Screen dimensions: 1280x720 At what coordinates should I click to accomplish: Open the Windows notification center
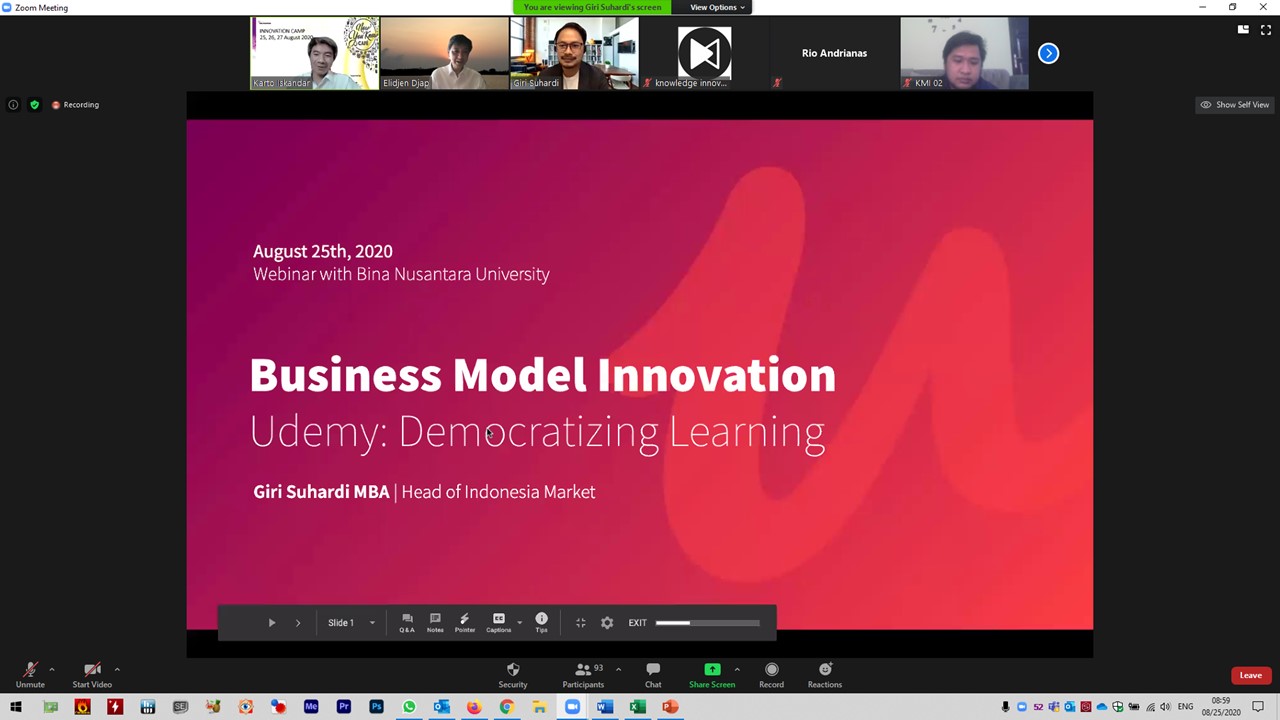pyautogui.click(x=1258, y=707)
